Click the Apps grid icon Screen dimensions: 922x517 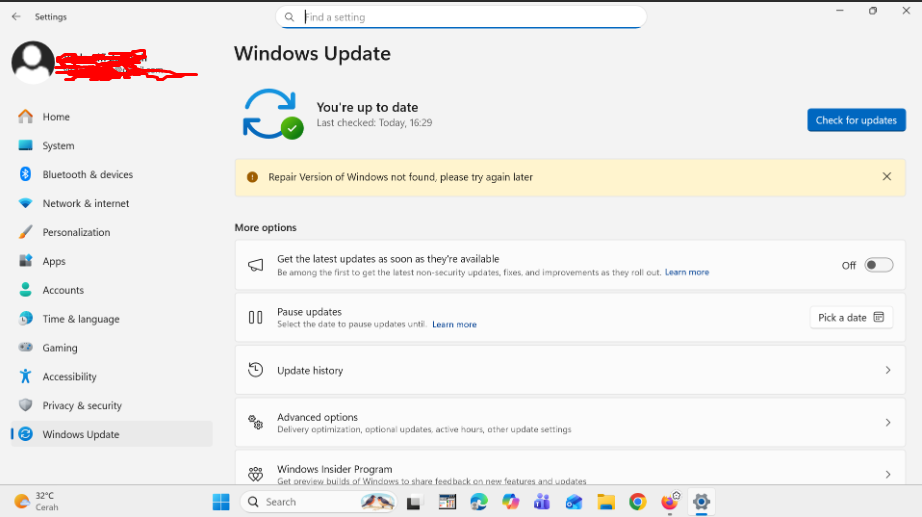coord(25,261)
